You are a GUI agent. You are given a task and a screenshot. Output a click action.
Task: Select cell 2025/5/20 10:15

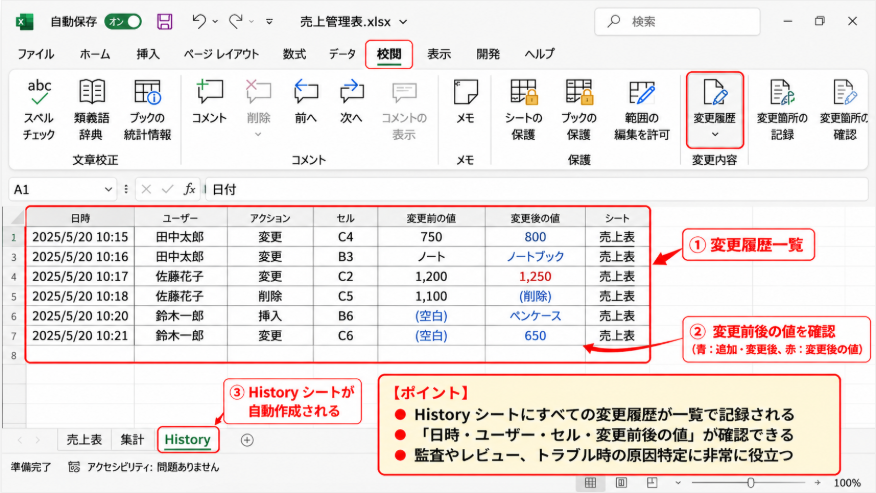80,237
